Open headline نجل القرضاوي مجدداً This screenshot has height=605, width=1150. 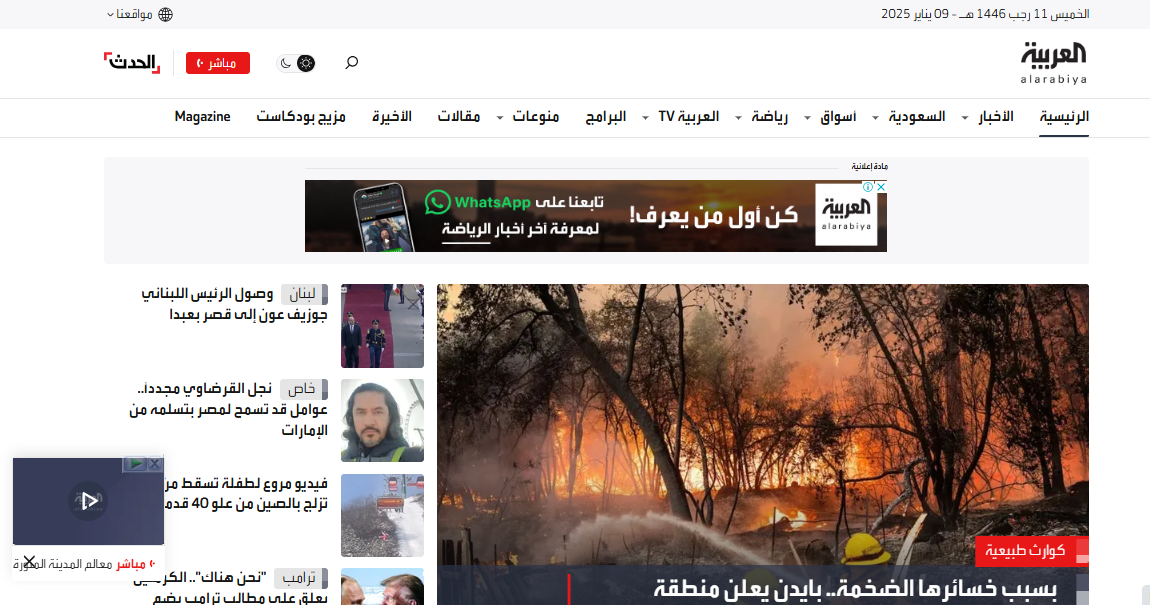(228, 409)
